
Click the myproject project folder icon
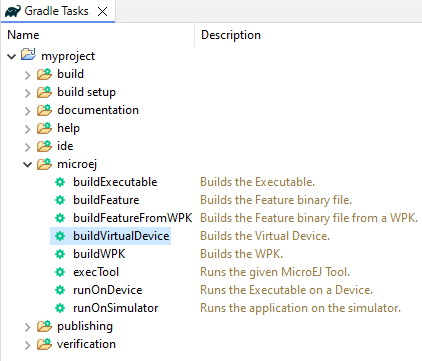pyautogui.click(x=28, y=54)
